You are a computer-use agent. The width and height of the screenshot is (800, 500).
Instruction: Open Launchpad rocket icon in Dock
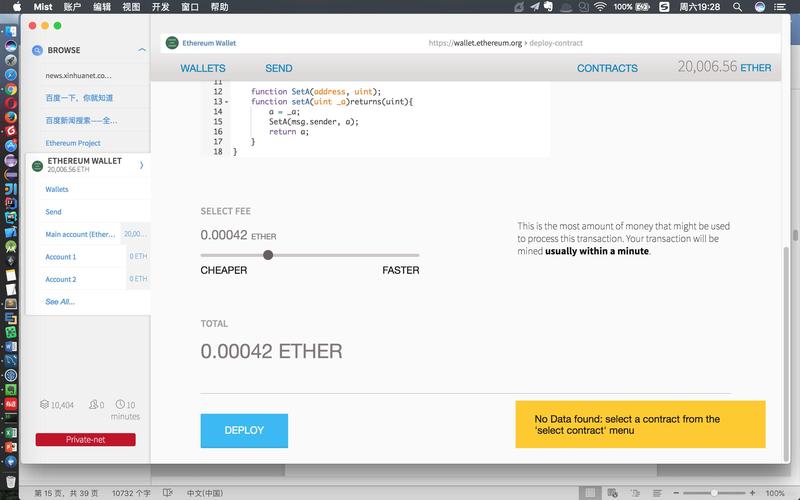(11, 60)
